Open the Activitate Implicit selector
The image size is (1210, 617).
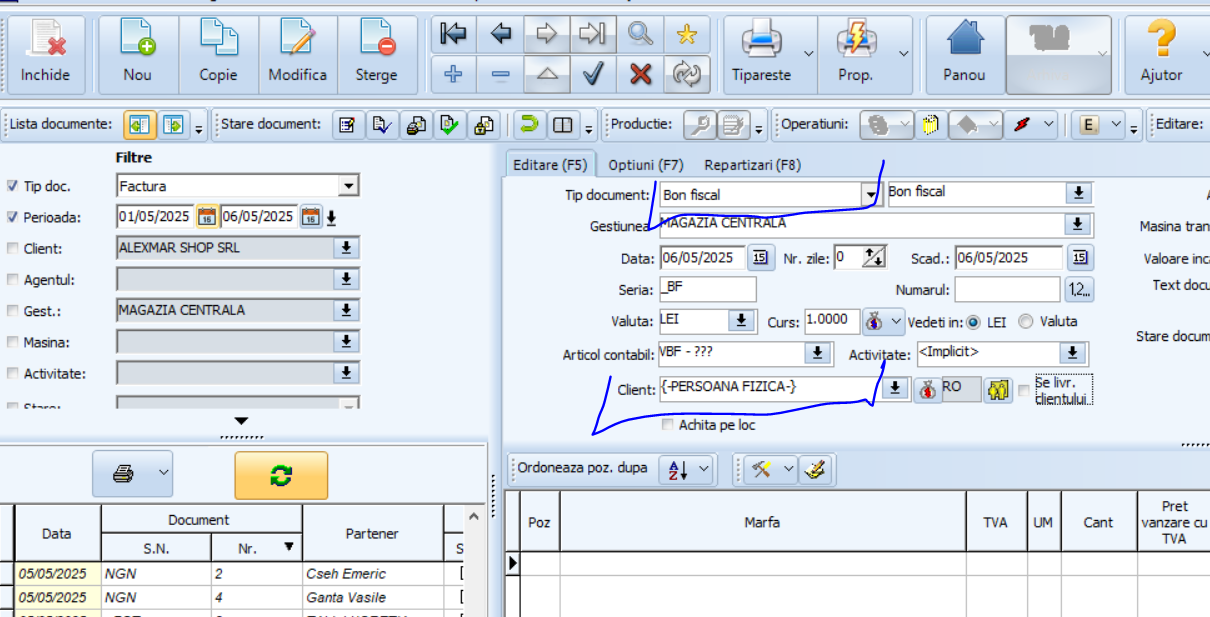click(x=1073, y=353)
